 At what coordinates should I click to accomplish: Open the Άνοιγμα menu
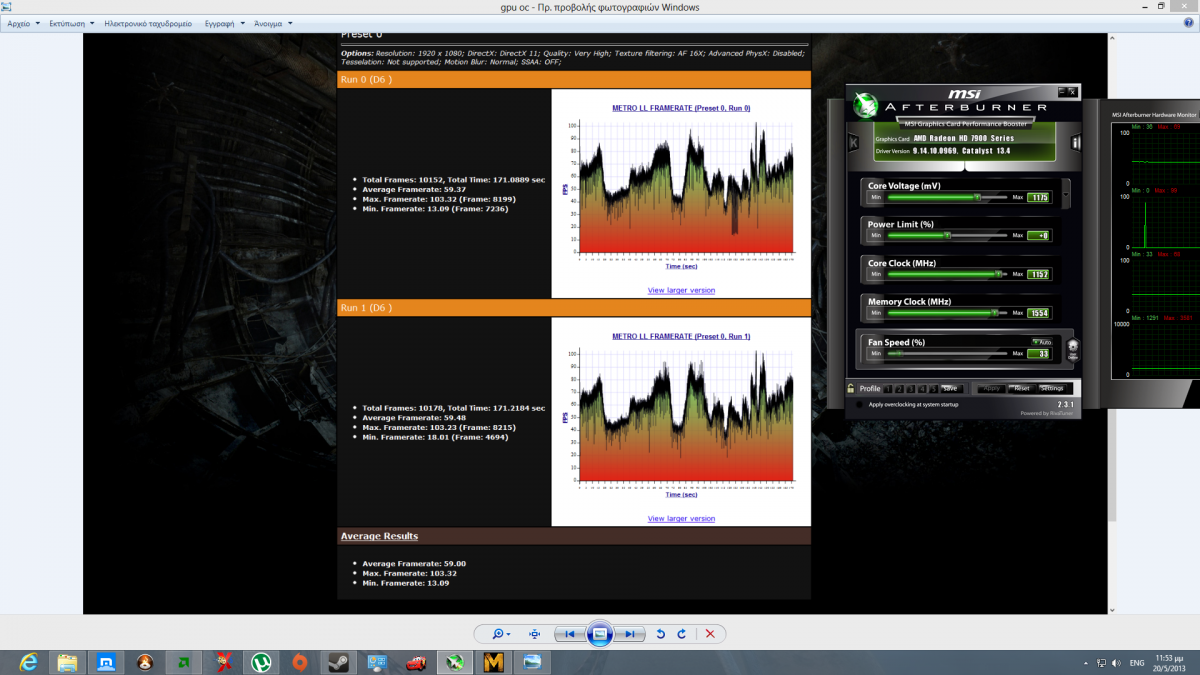[x=273, y=22]
